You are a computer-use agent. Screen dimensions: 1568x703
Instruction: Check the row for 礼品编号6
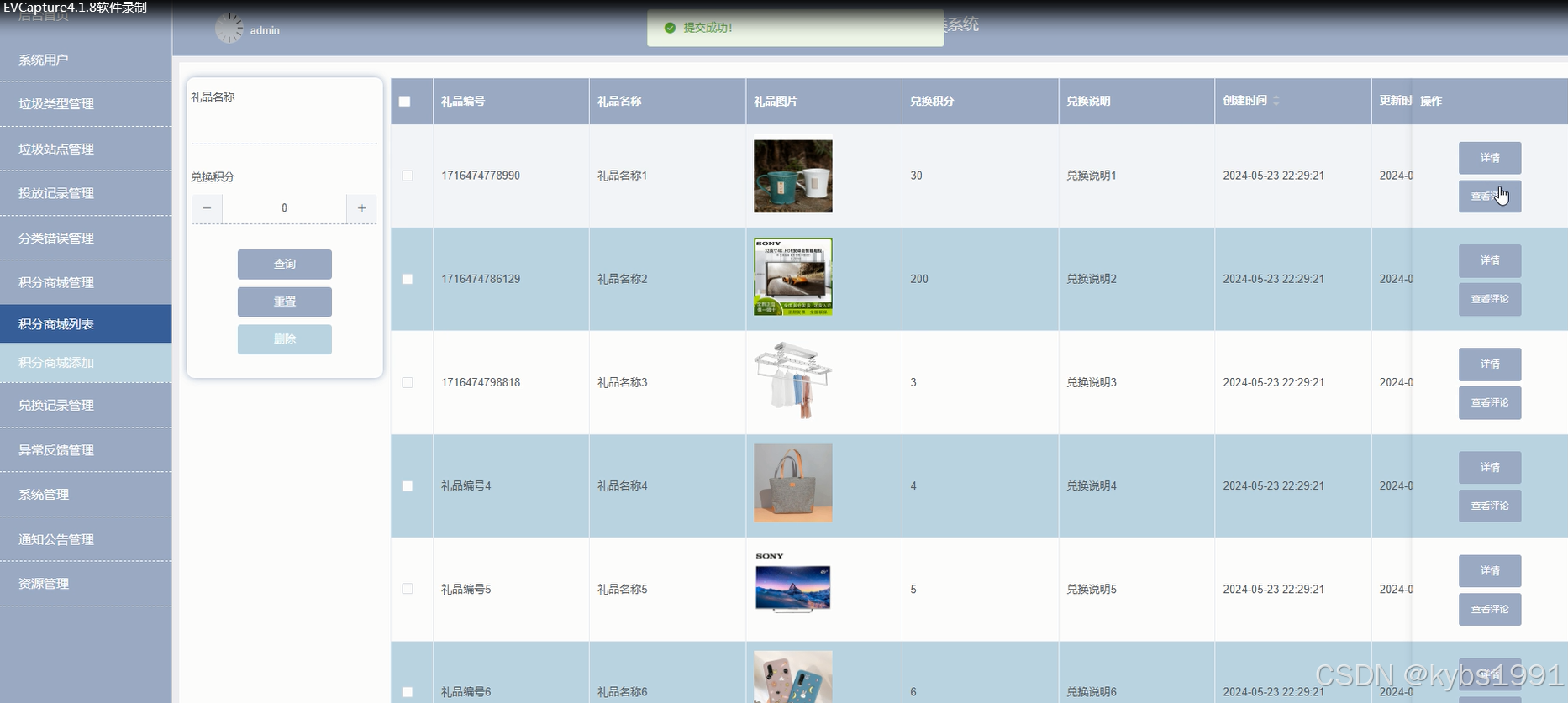click(408, 692)
